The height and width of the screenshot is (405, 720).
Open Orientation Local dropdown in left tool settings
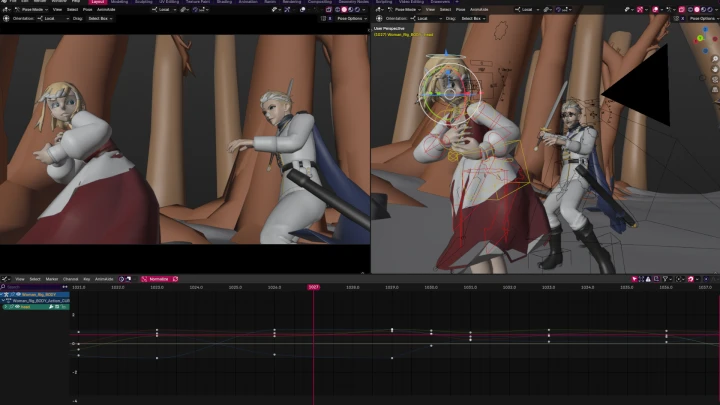click(x=53, y=18)
